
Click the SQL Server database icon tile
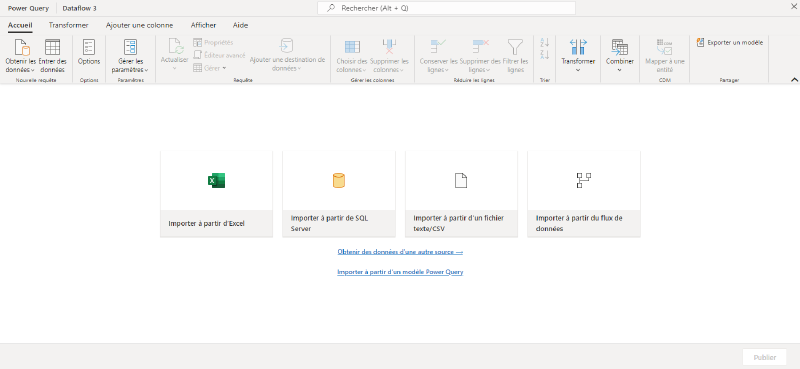339,180
